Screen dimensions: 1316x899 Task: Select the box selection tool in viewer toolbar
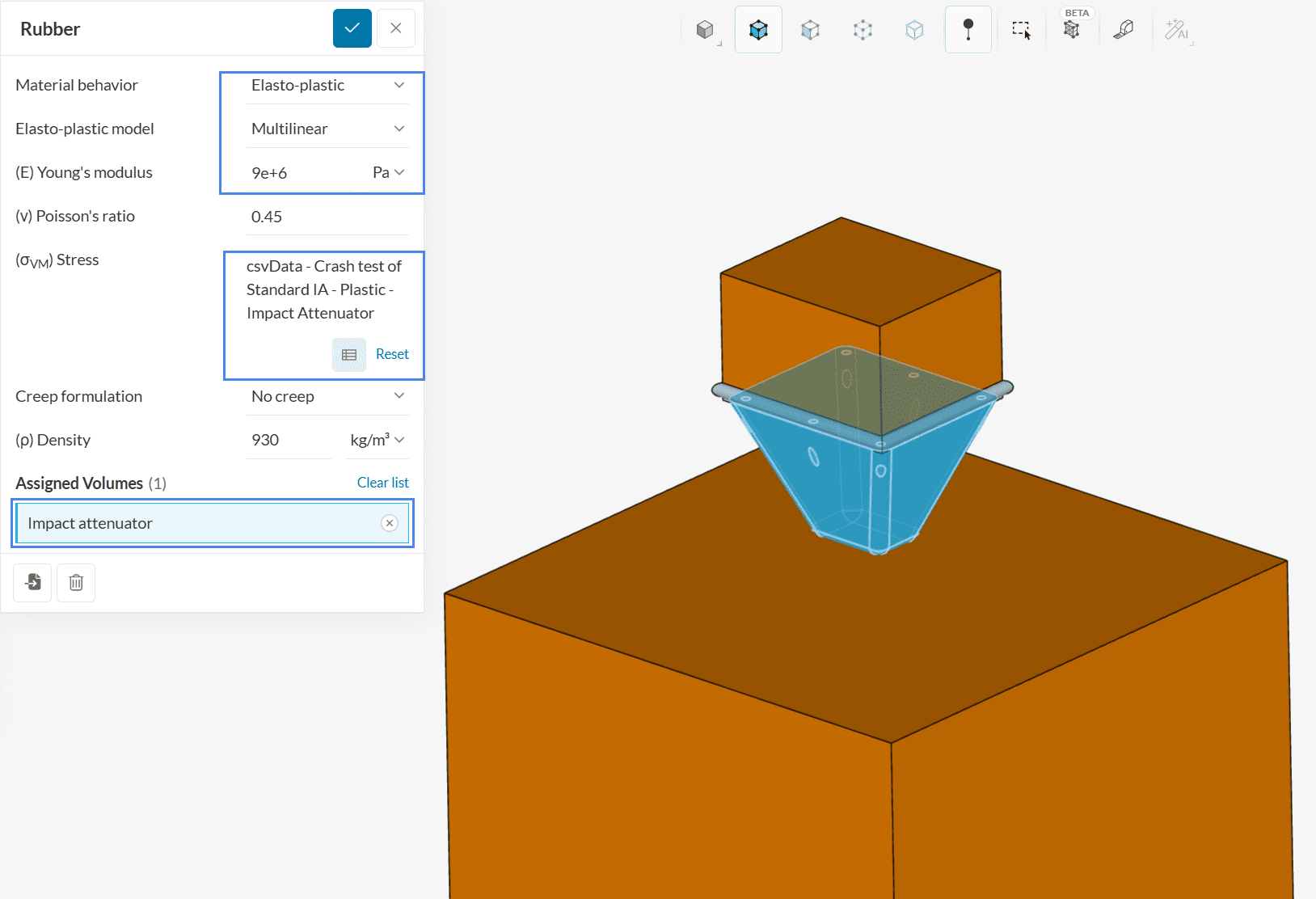(x=1021, y=30)
